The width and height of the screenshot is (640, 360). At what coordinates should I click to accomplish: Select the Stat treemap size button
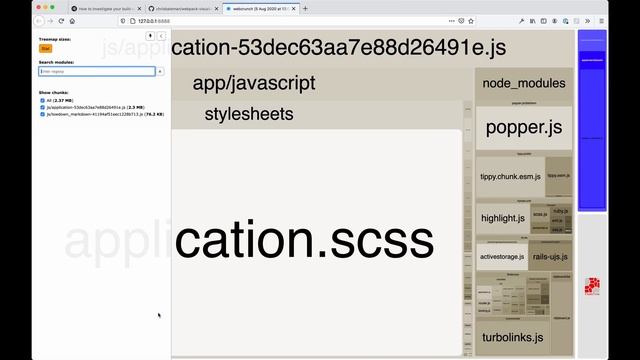[x=45, y=48]
